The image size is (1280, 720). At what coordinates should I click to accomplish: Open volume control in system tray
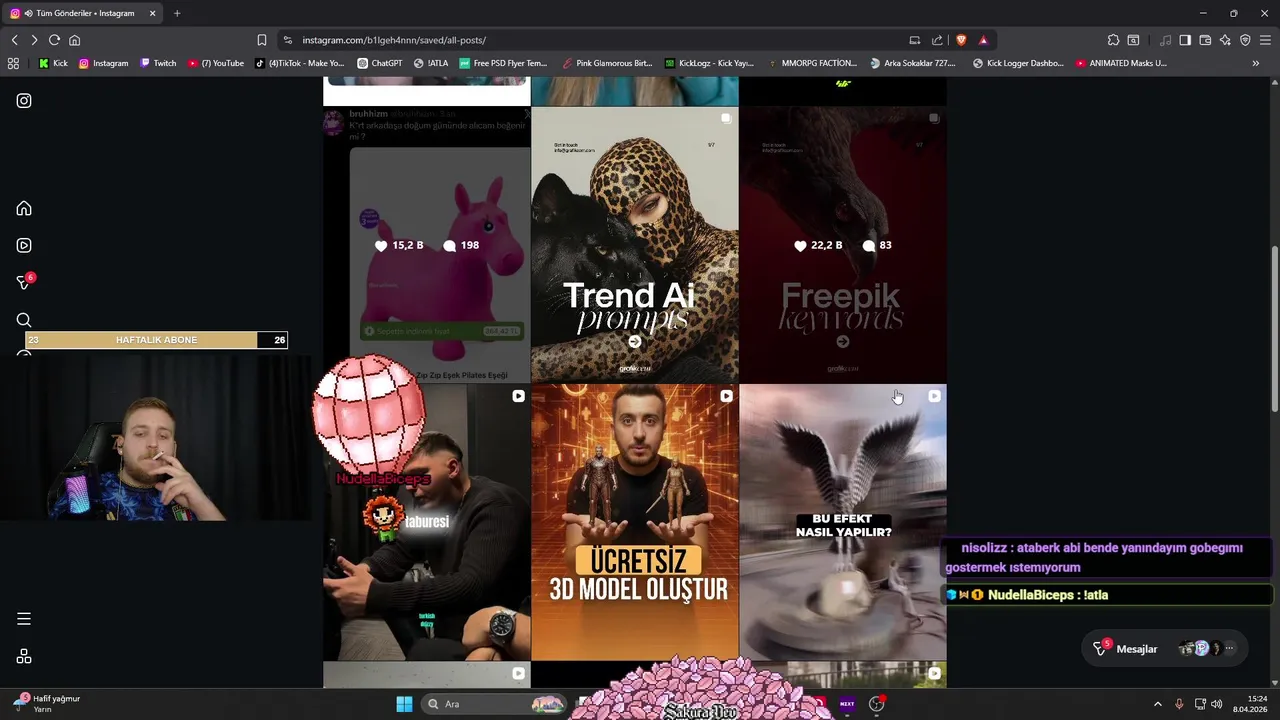coord(1217,704)
